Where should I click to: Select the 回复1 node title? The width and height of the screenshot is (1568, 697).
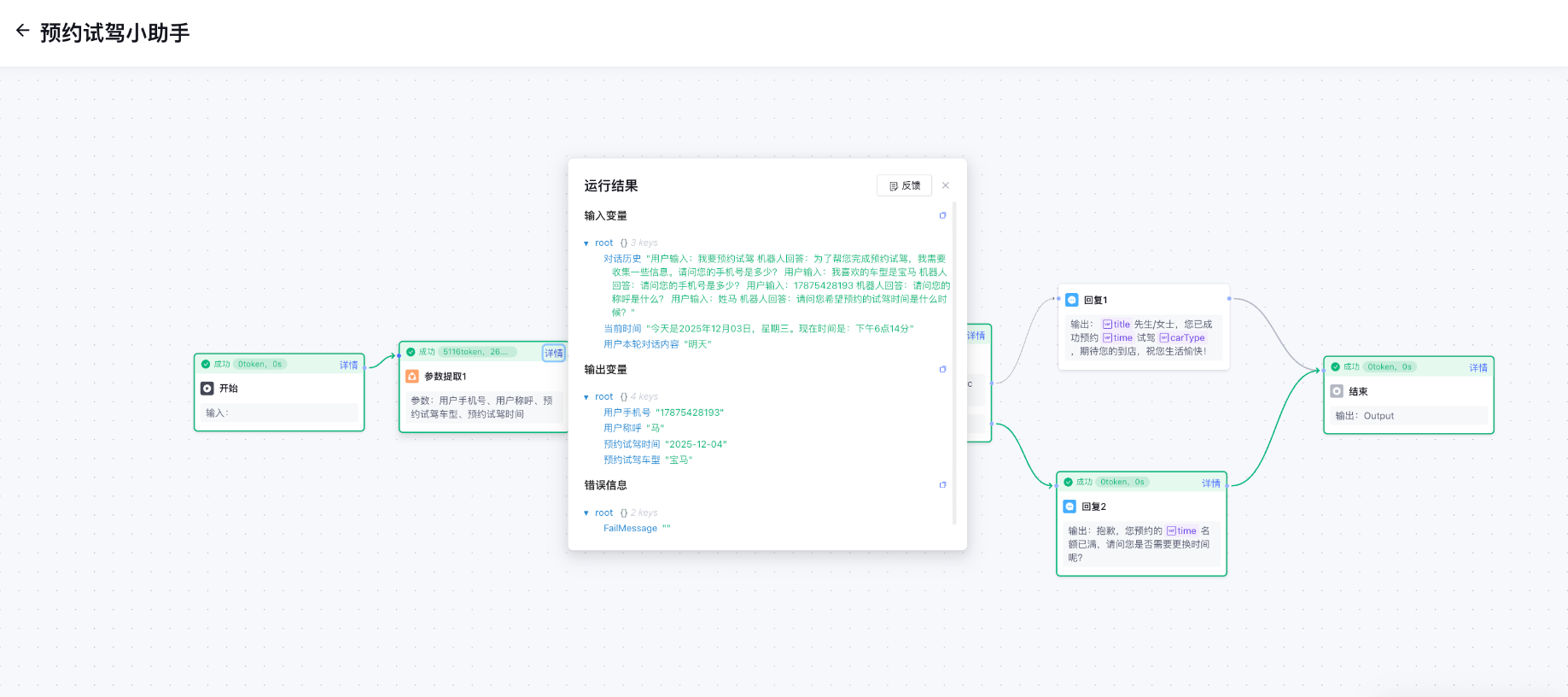click(1096, 301)
